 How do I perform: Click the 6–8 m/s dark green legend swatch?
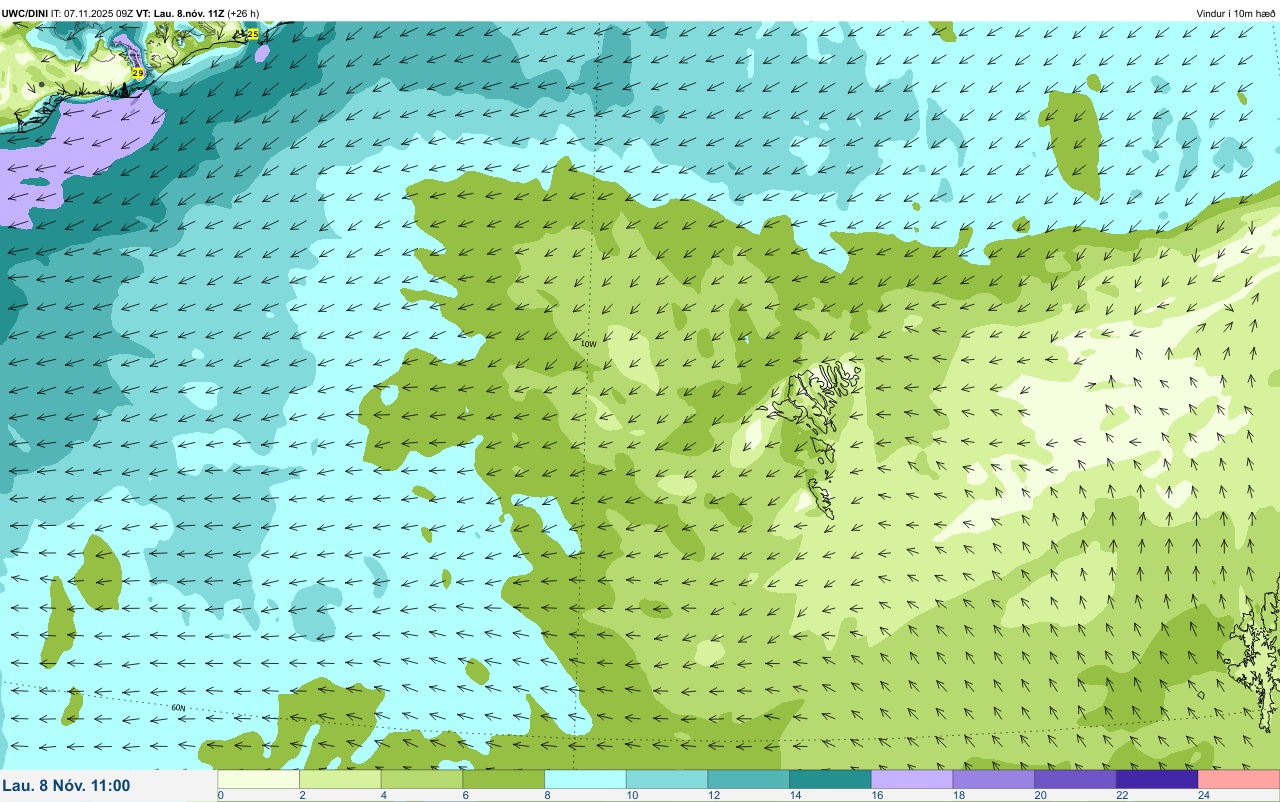point(504,779)
